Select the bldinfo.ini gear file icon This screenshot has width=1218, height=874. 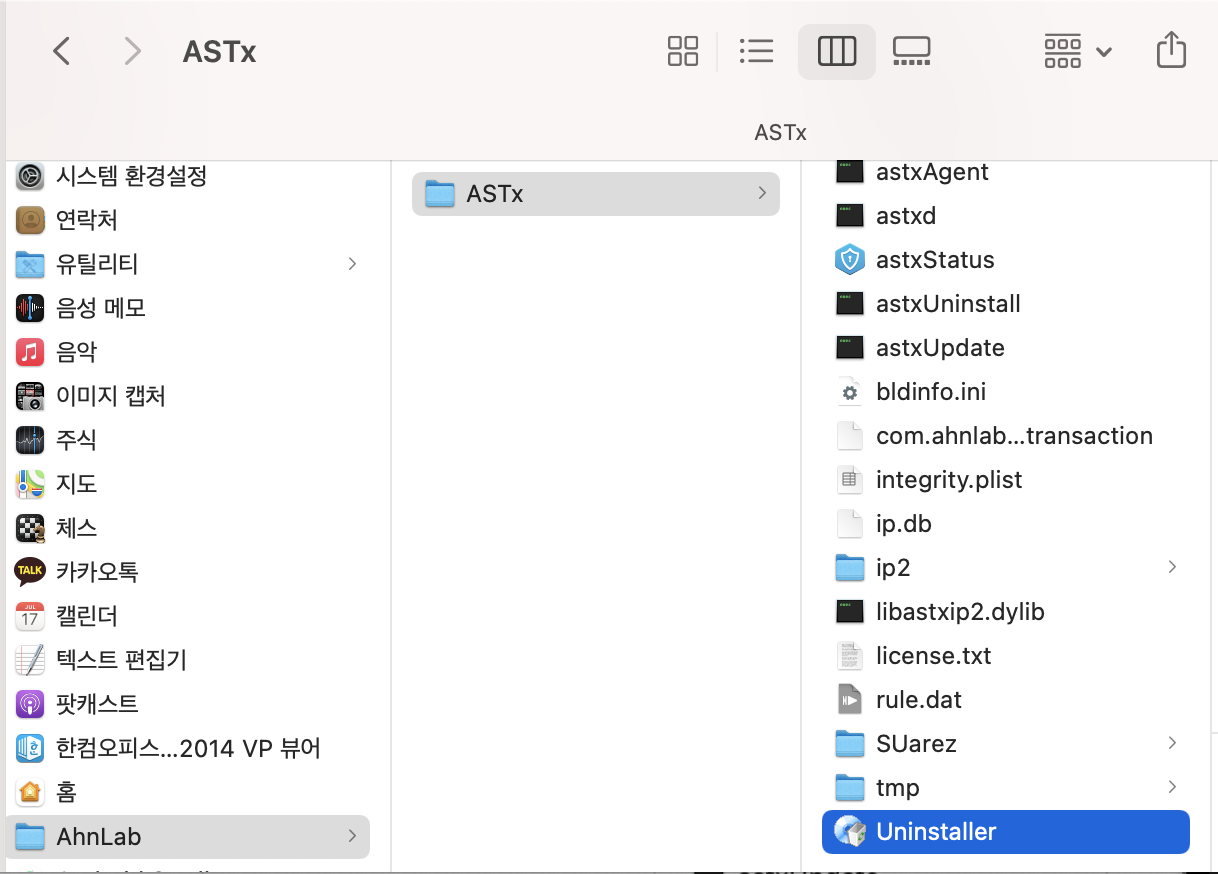coord(849,392)
